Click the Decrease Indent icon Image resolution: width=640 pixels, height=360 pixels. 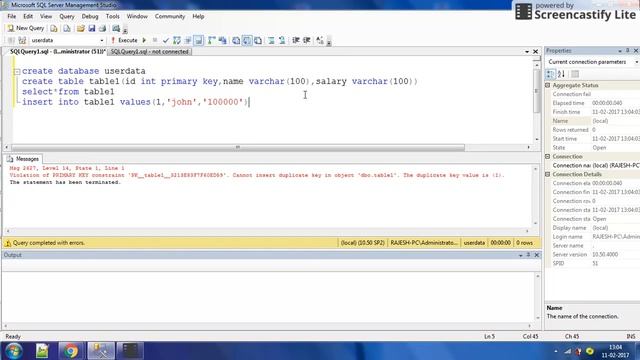pyautogui.click(x=296, y=40)
